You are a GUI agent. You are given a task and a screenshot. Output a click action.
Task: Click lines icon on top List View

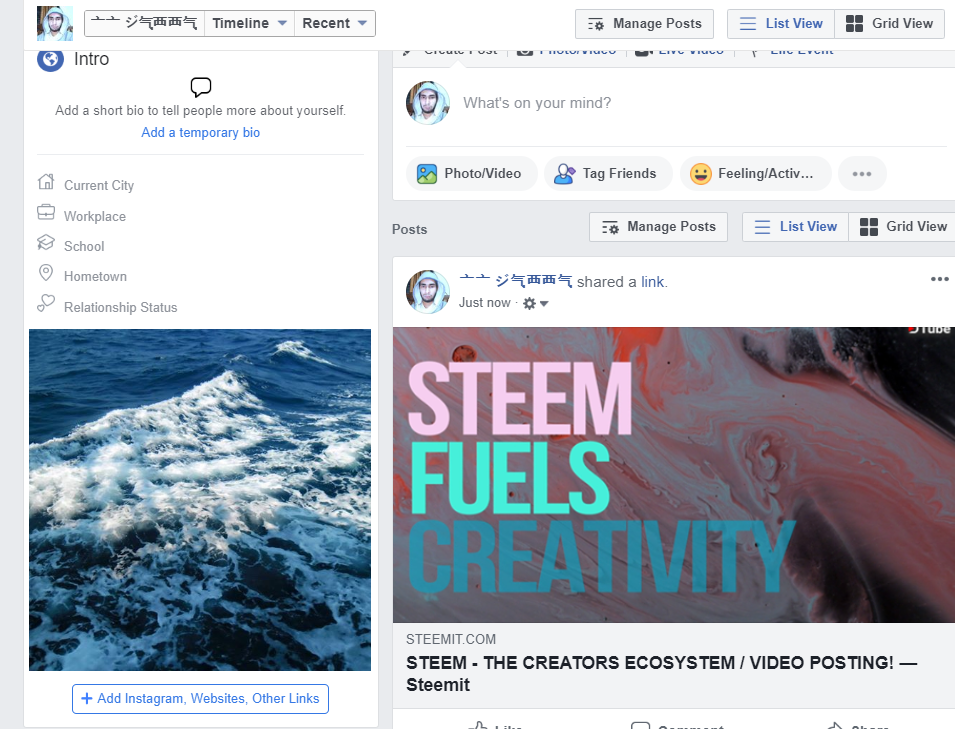tap(748, 24)
